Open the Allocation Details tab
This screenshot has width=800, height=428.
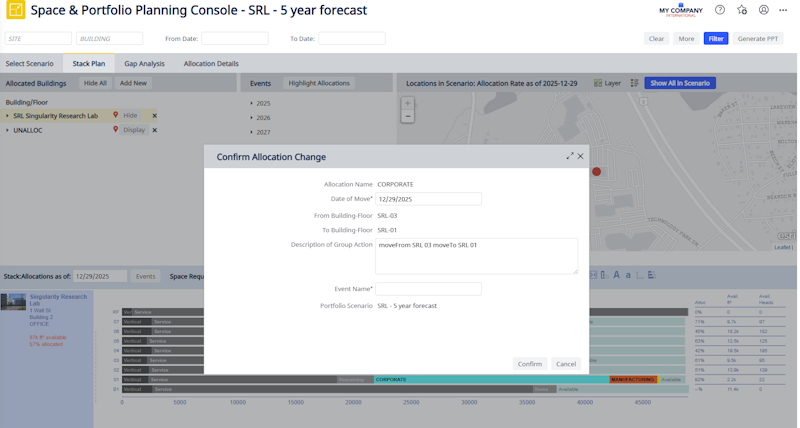tap(211, 63)
